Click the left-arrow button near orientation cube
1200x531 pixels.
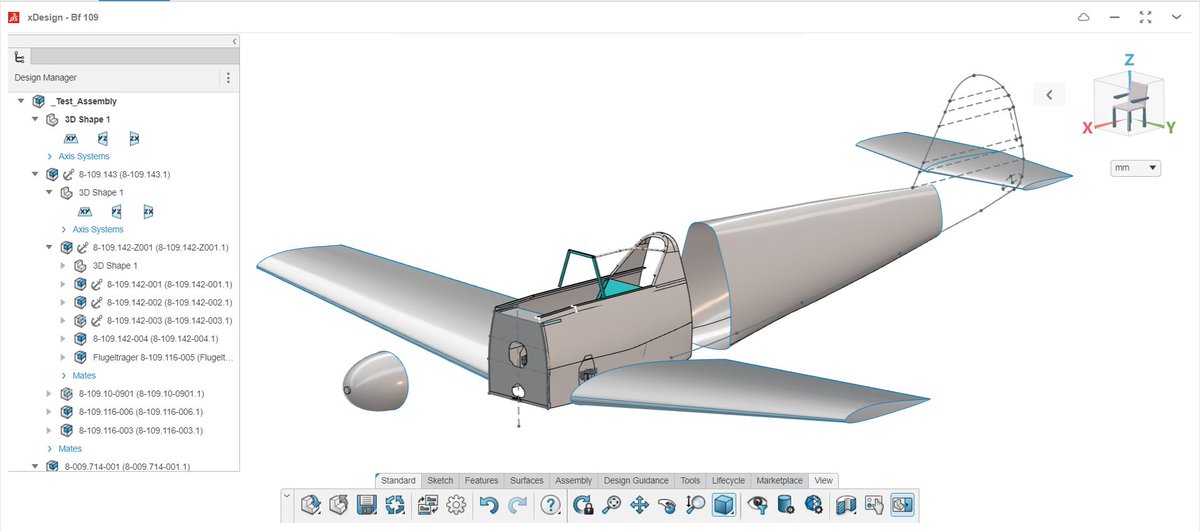pyautogui.click(x=1049, y=94)
